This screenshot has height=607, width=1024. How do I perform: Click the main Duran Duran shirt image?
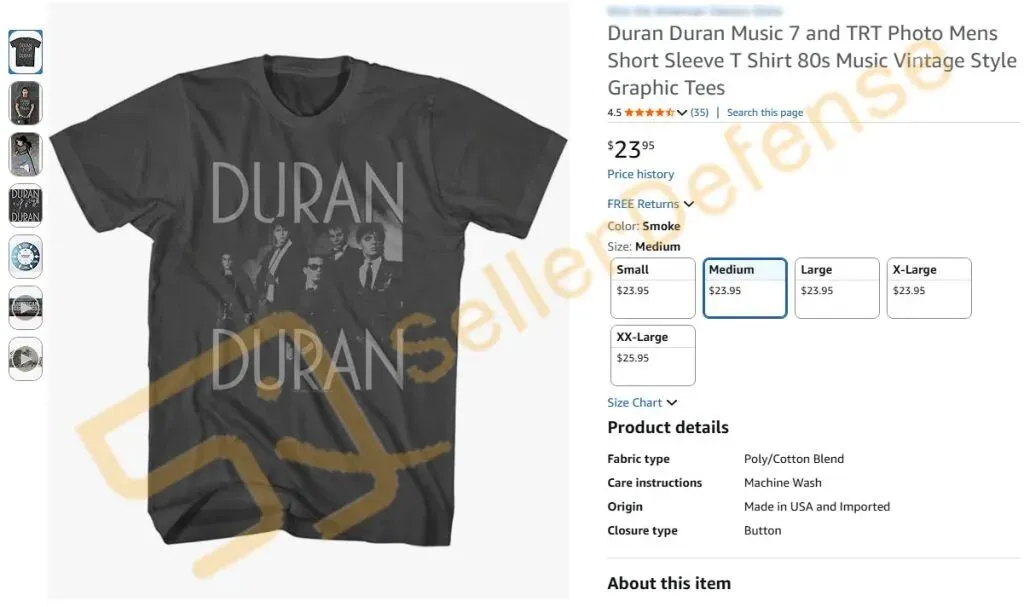tap(308, 301)
